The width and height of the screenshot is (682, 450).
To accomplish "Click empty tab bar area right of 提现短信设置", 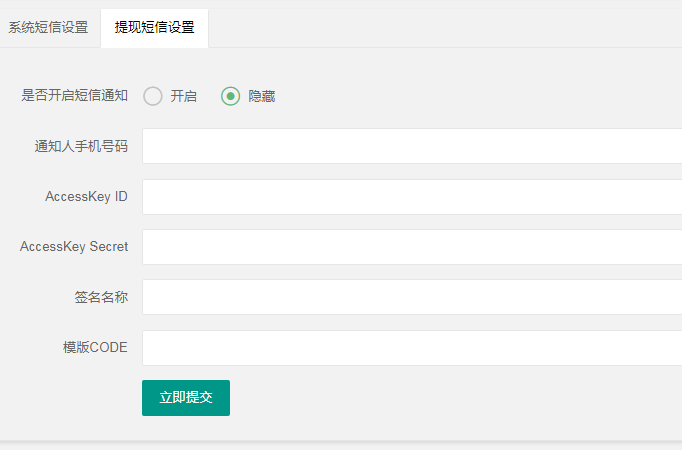I will 444,28.
